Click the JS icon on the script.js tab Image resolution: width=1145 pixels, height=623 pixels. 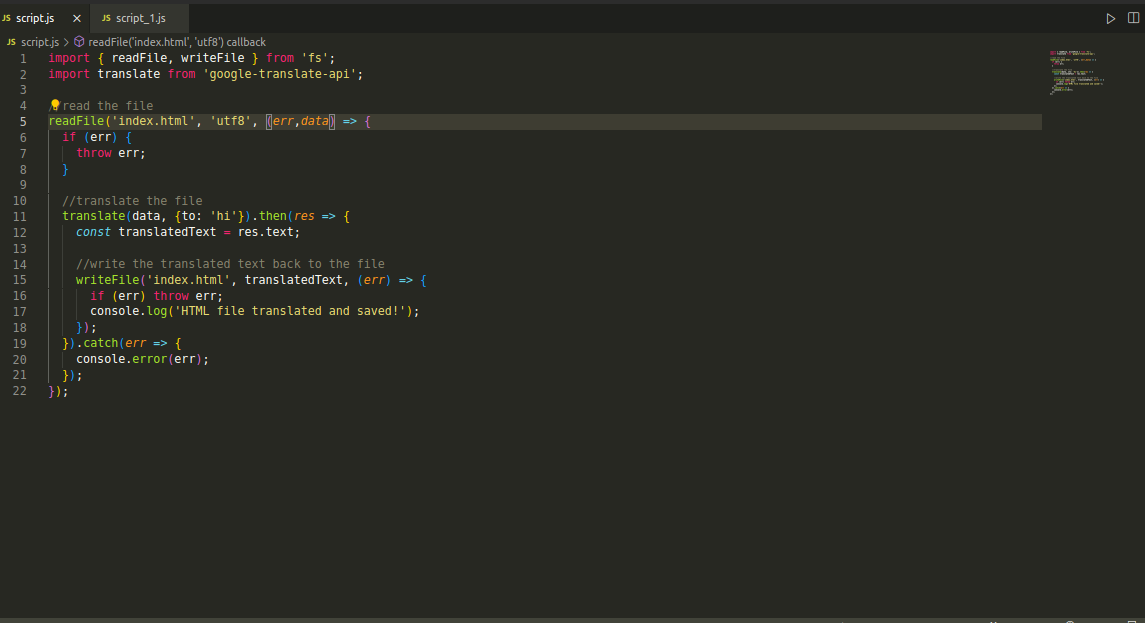tap(10, 17)
